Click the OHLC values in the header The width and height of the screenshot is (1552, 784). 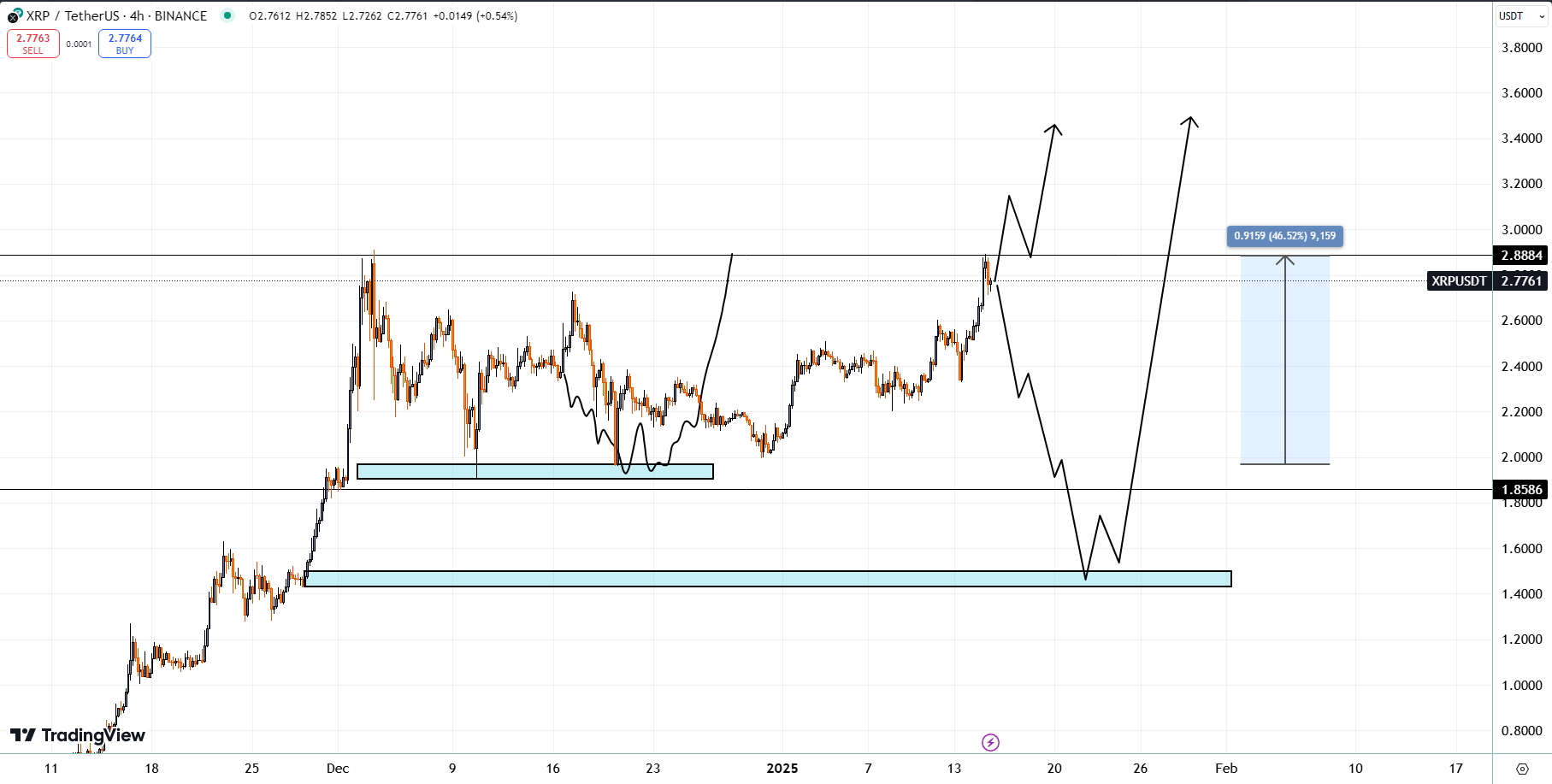click(383, 16)
